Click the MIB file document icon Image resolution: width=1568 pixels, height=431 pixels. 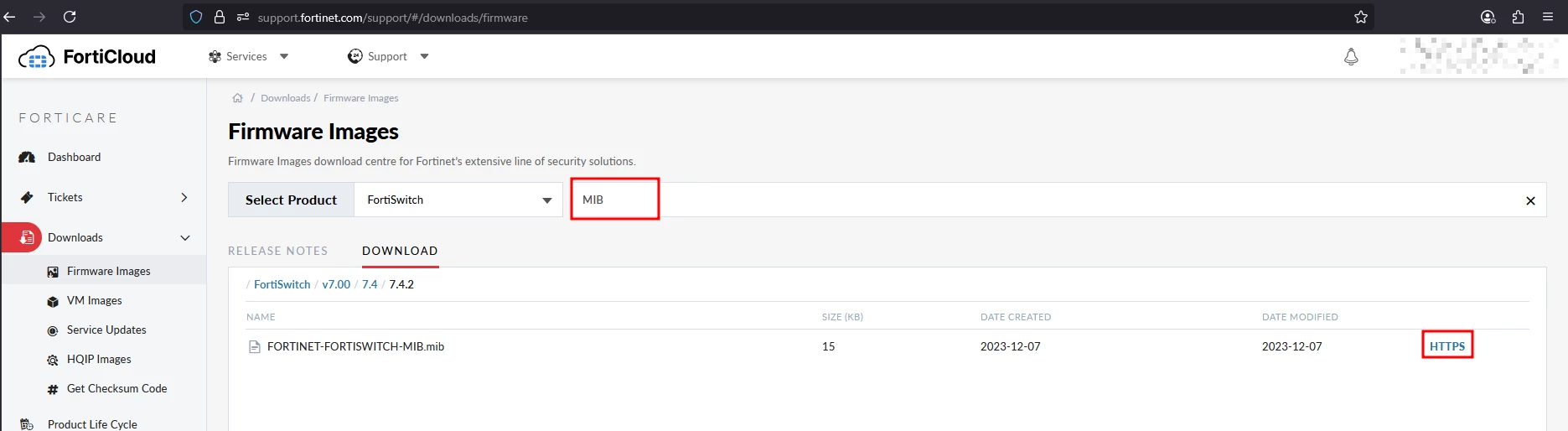255,346
